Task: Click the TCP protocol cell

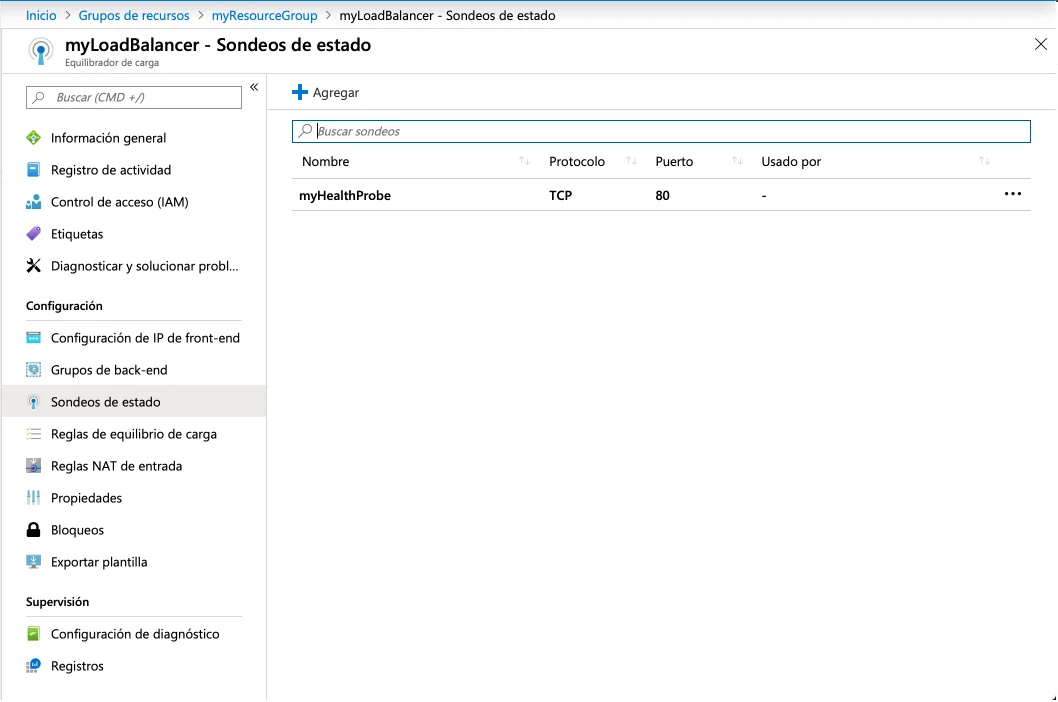Action: (x=561, y=195)
